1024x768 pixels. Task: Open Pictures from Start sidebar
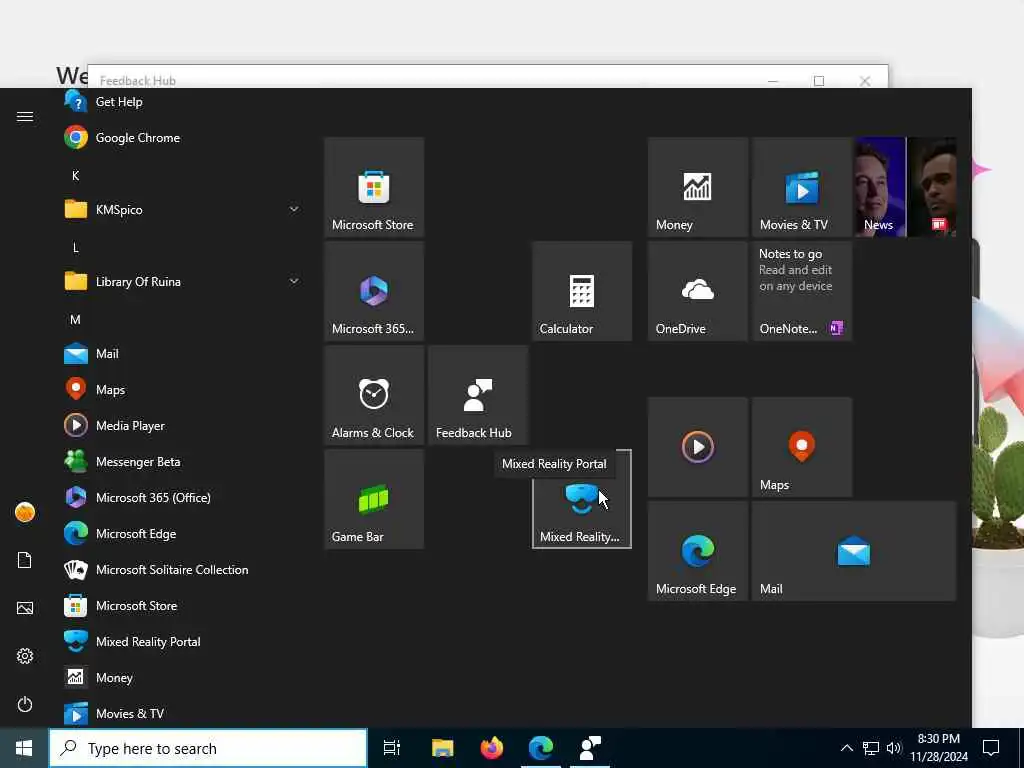point(25,608)
